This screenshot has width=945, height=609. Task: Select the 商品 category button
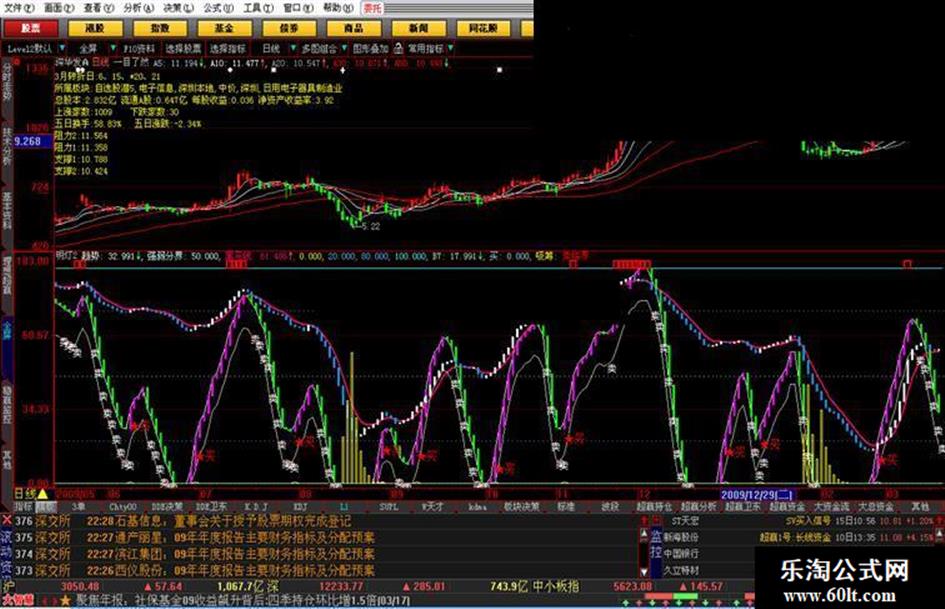pos(353,28)
